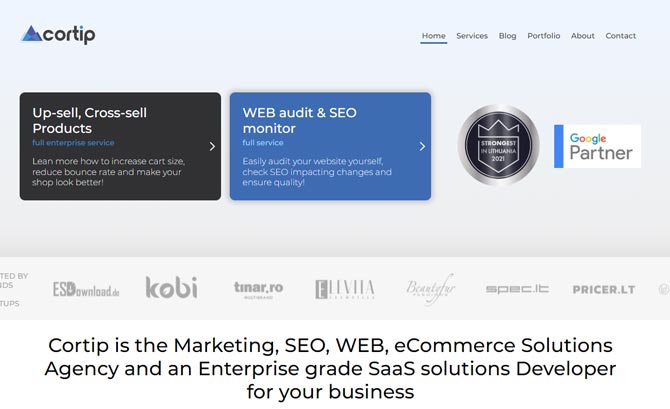Open the Up-sell, Cross-sell Products card
670x409 pixels.
pos(120,146)
